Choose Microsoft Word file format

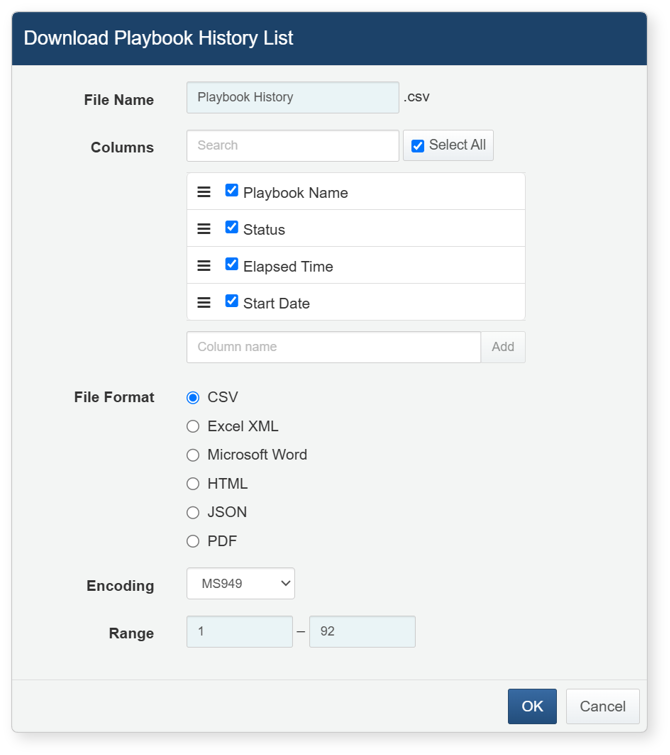point(193,455)
